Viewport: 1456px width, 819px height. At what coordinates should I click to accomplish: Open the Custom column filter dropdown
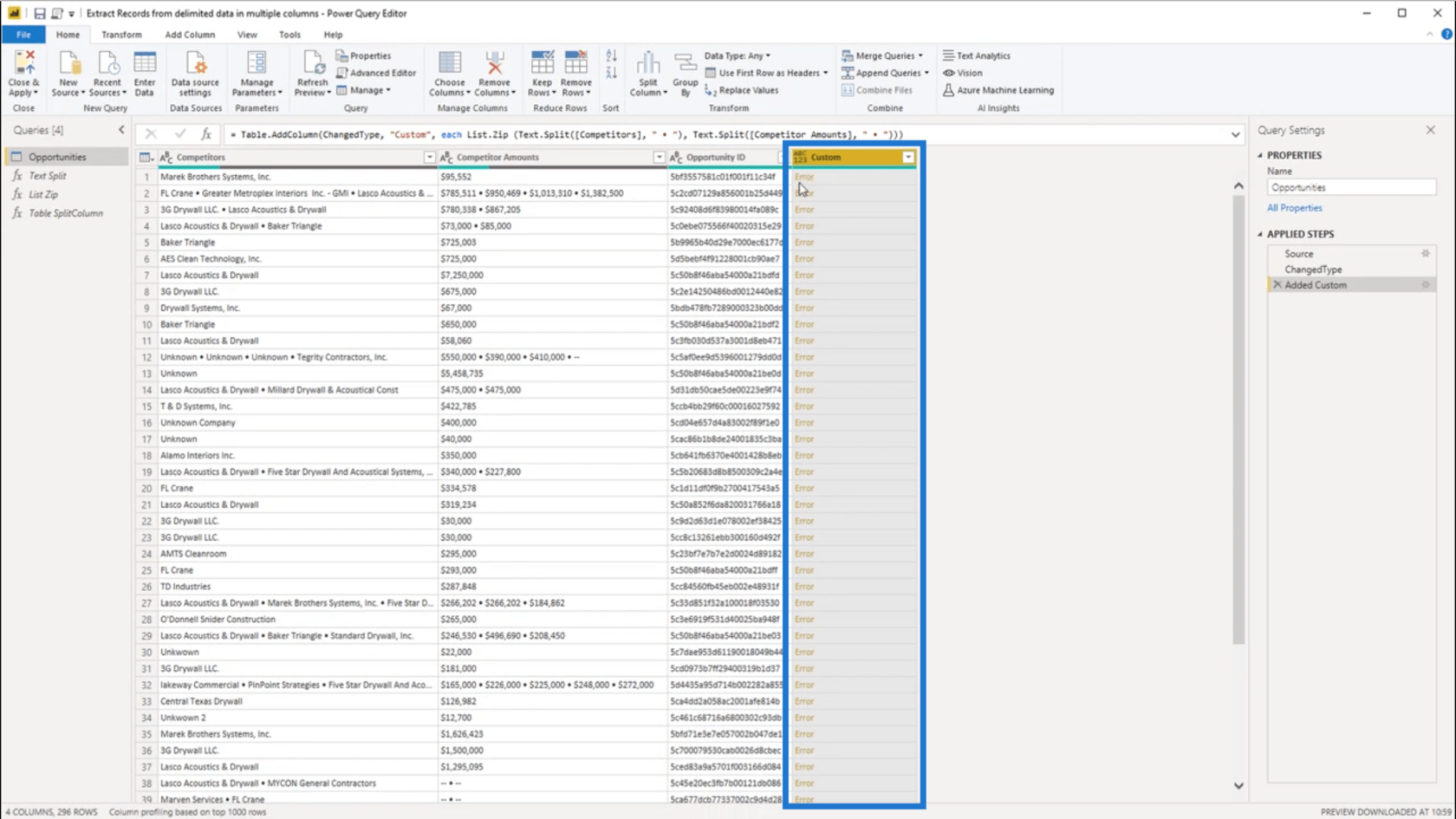click(x=907, y=158)
